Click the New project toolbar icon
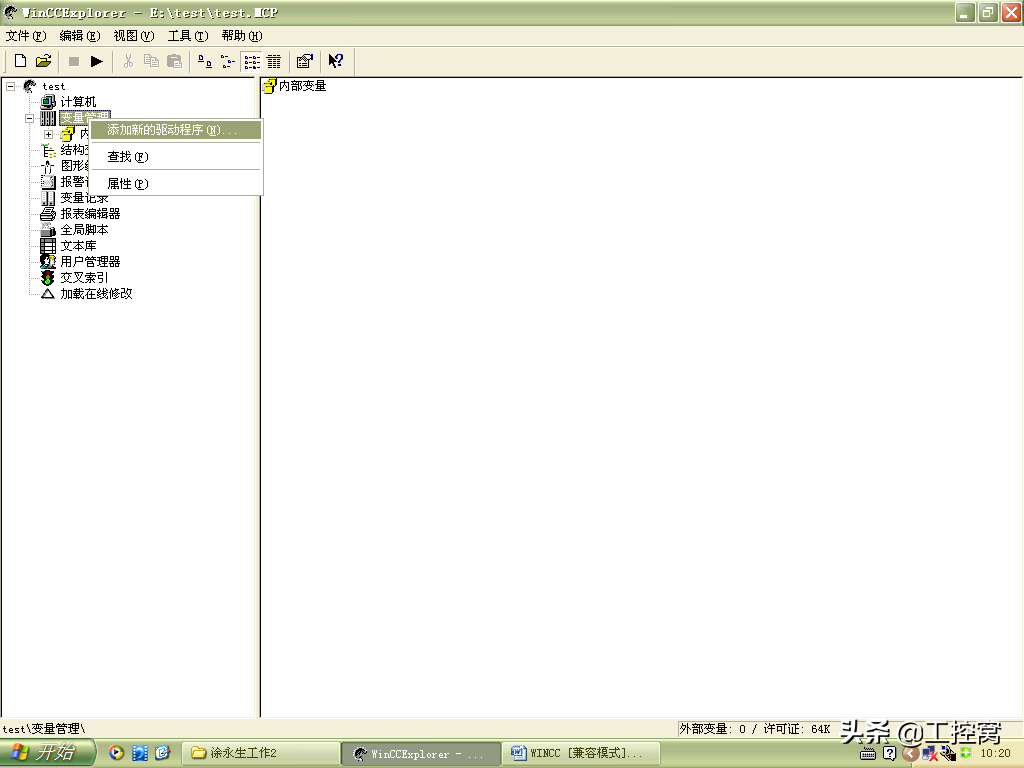1024x768 pixels. point(20,61)
